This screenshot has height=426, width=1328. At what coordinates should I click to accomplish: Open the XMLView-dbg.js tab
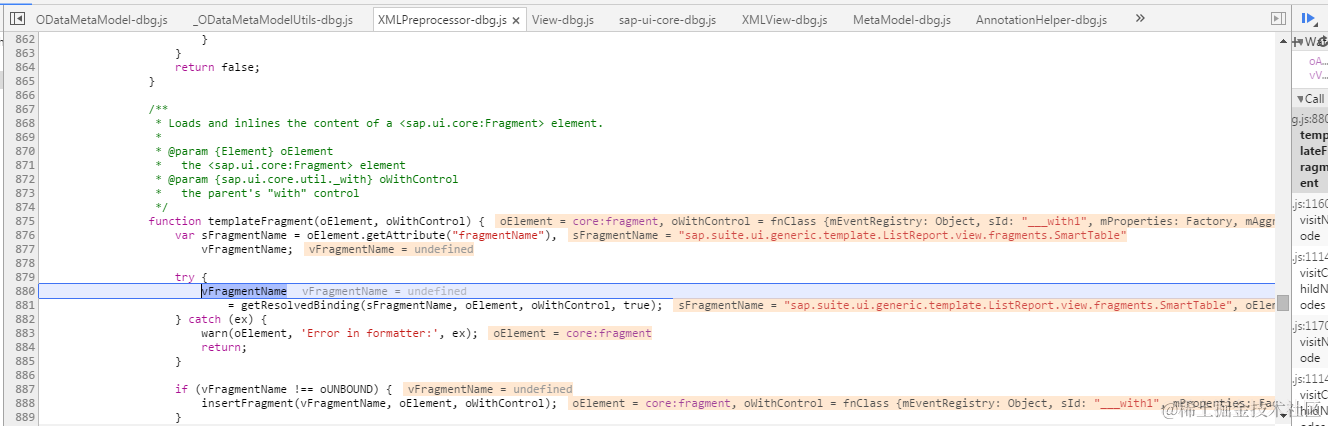[x=784, y=20]
